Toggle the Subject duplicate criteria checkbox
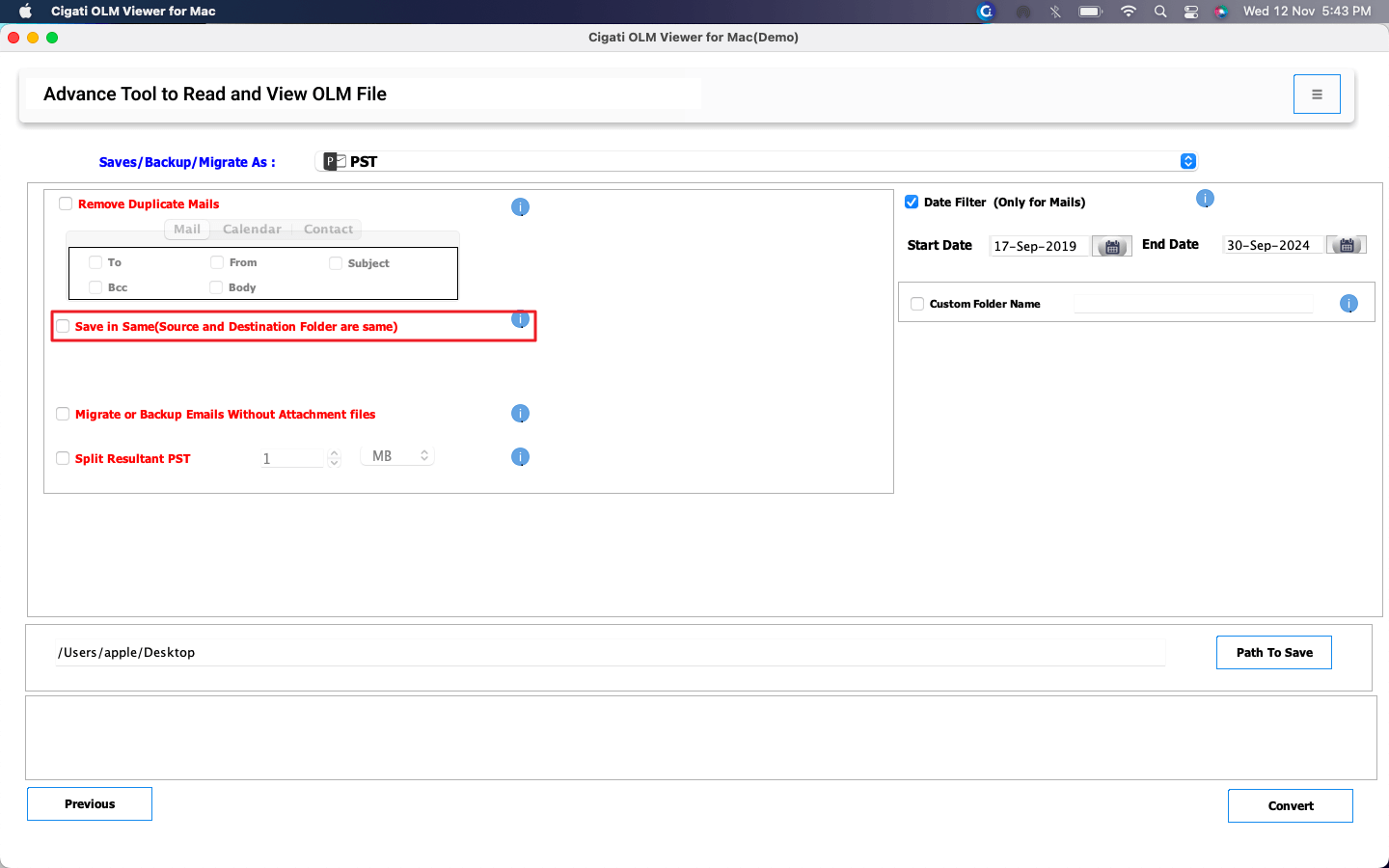 [336, 263]
